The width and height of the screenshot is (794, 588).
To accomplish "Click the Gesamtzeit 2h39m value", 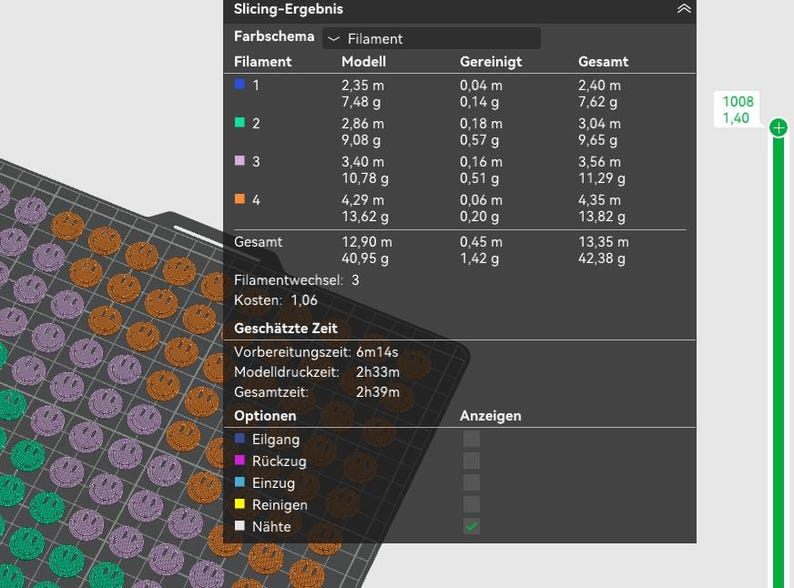I will tap(378, 393).
